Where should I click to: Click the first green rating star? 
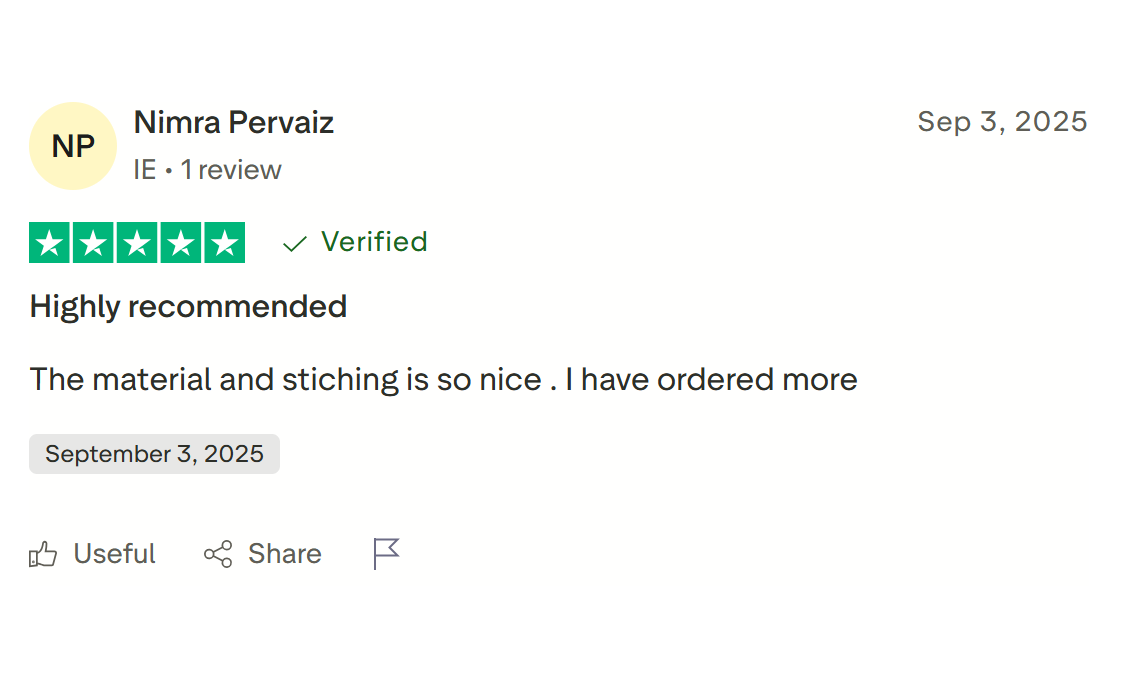[50, 243]
